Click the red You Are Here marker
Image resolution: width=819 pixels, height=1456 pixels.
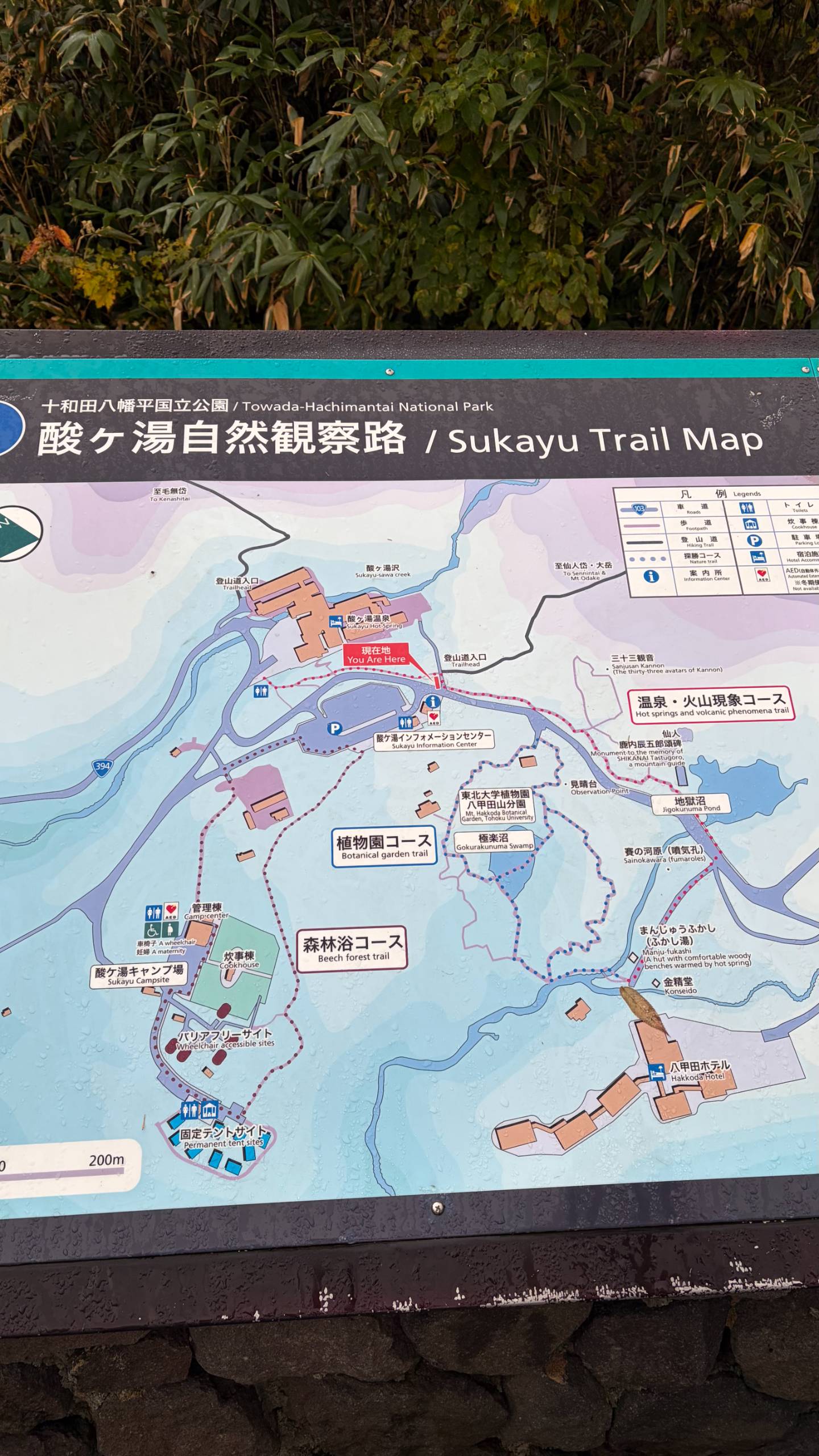(x=376, y=655)
